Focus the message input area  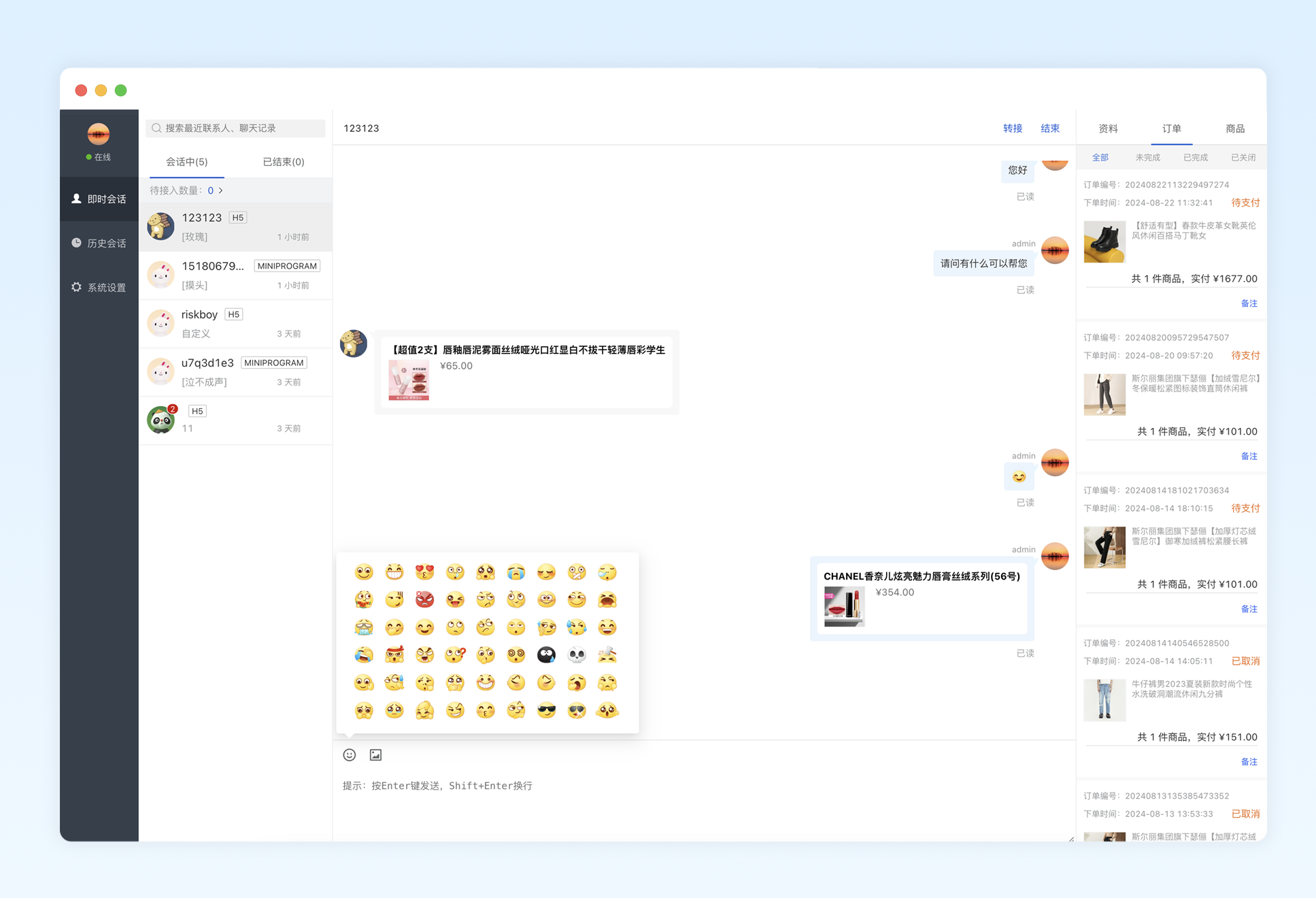[704, 806]
